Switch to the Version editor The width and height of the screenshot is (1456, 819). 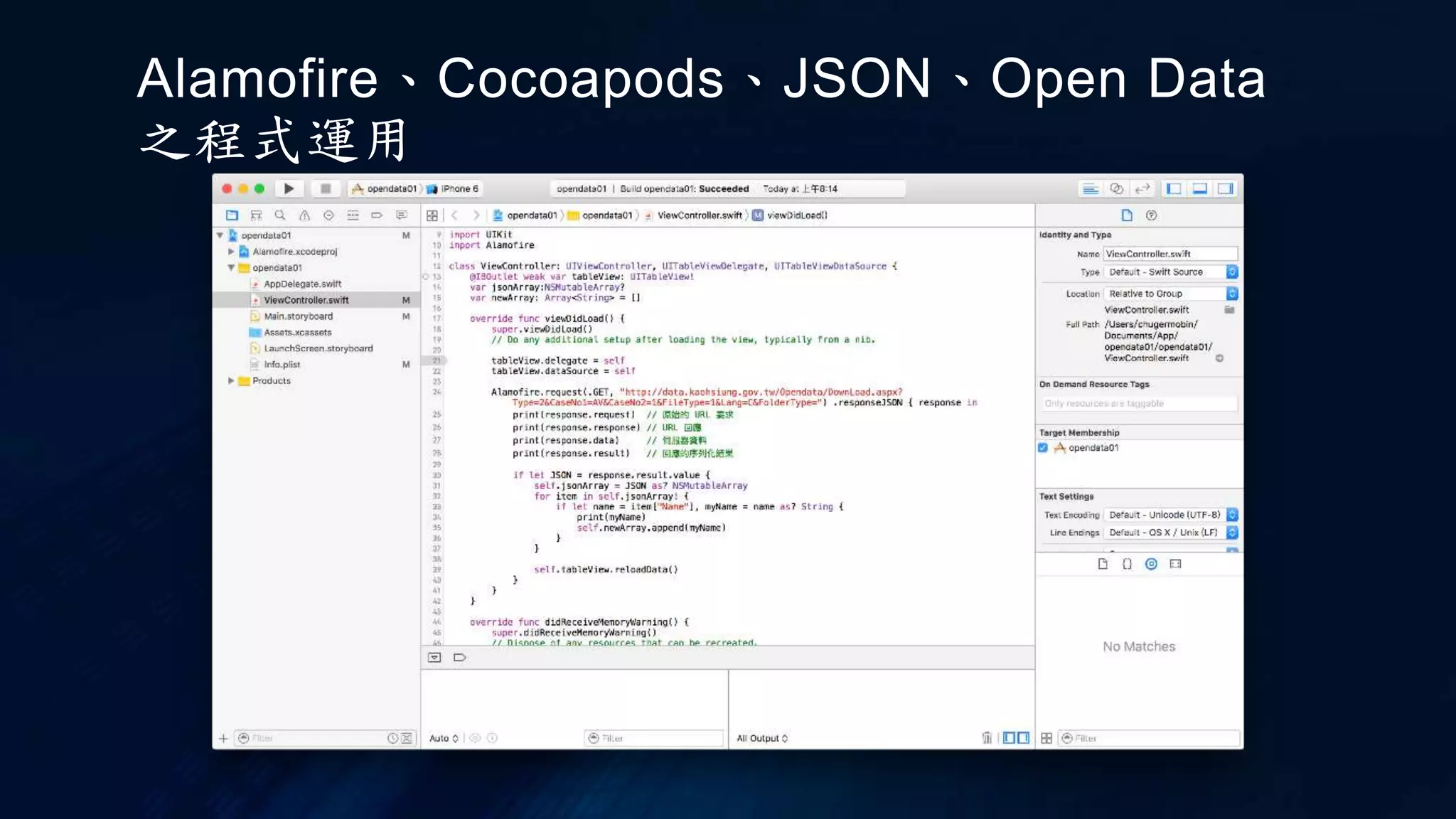(1142, 188)
